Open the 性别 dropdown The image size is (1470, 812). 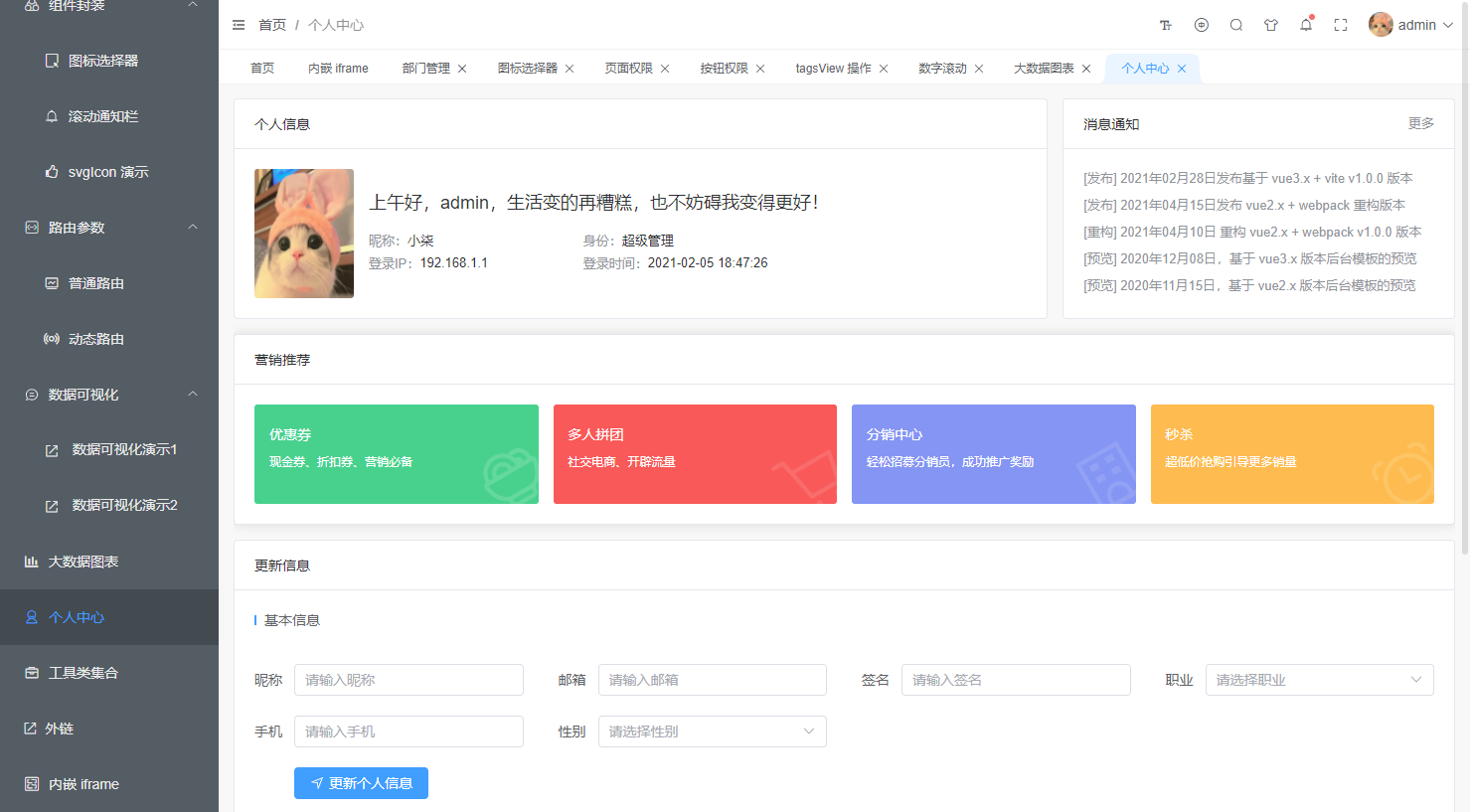tap(713, 731)
